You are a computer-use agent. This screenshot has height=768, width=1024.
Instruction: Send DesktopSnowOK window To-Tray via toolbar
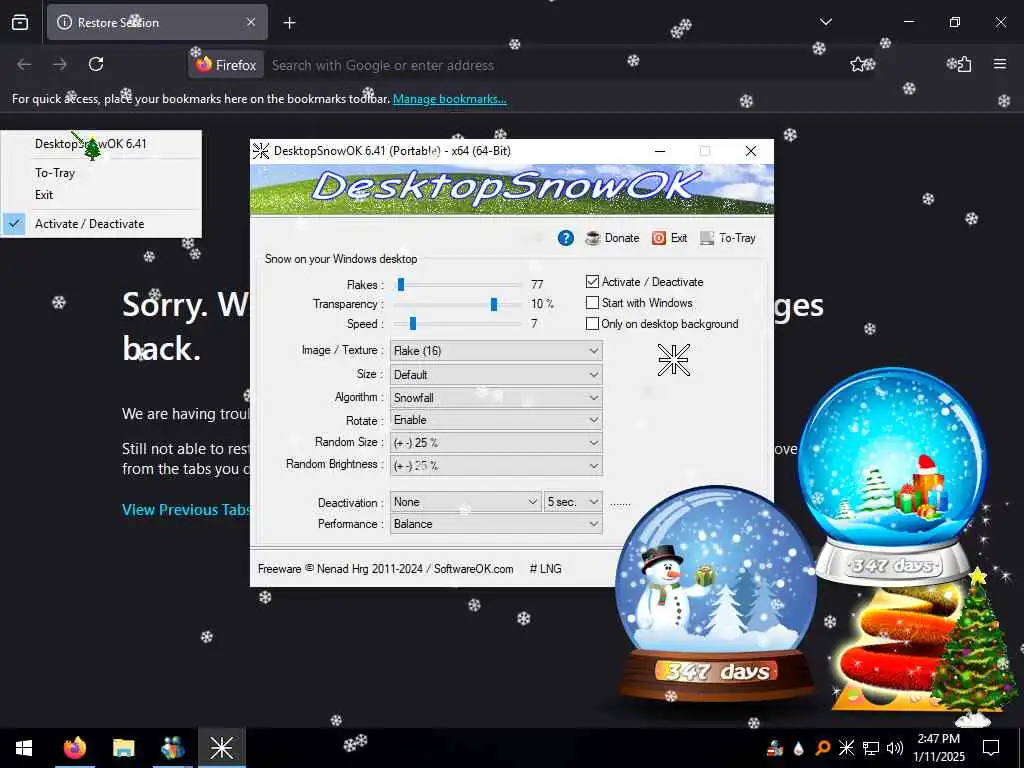coord(728,238)
